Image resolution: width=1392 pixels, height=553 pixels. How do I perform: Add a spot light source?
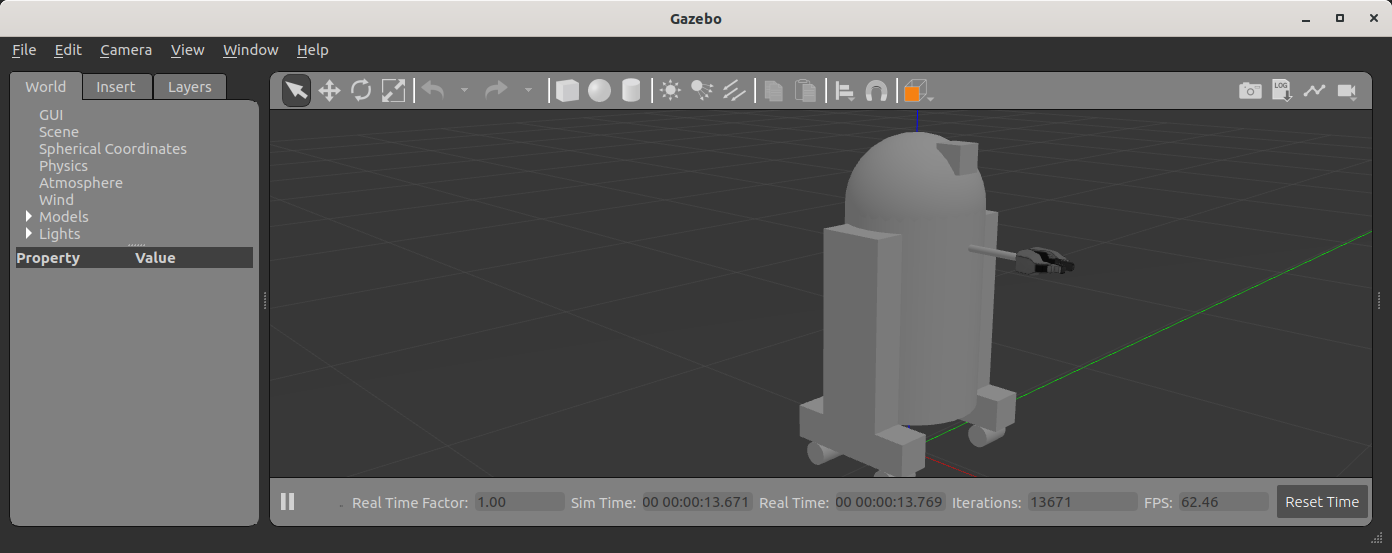[x=702, y=91]
